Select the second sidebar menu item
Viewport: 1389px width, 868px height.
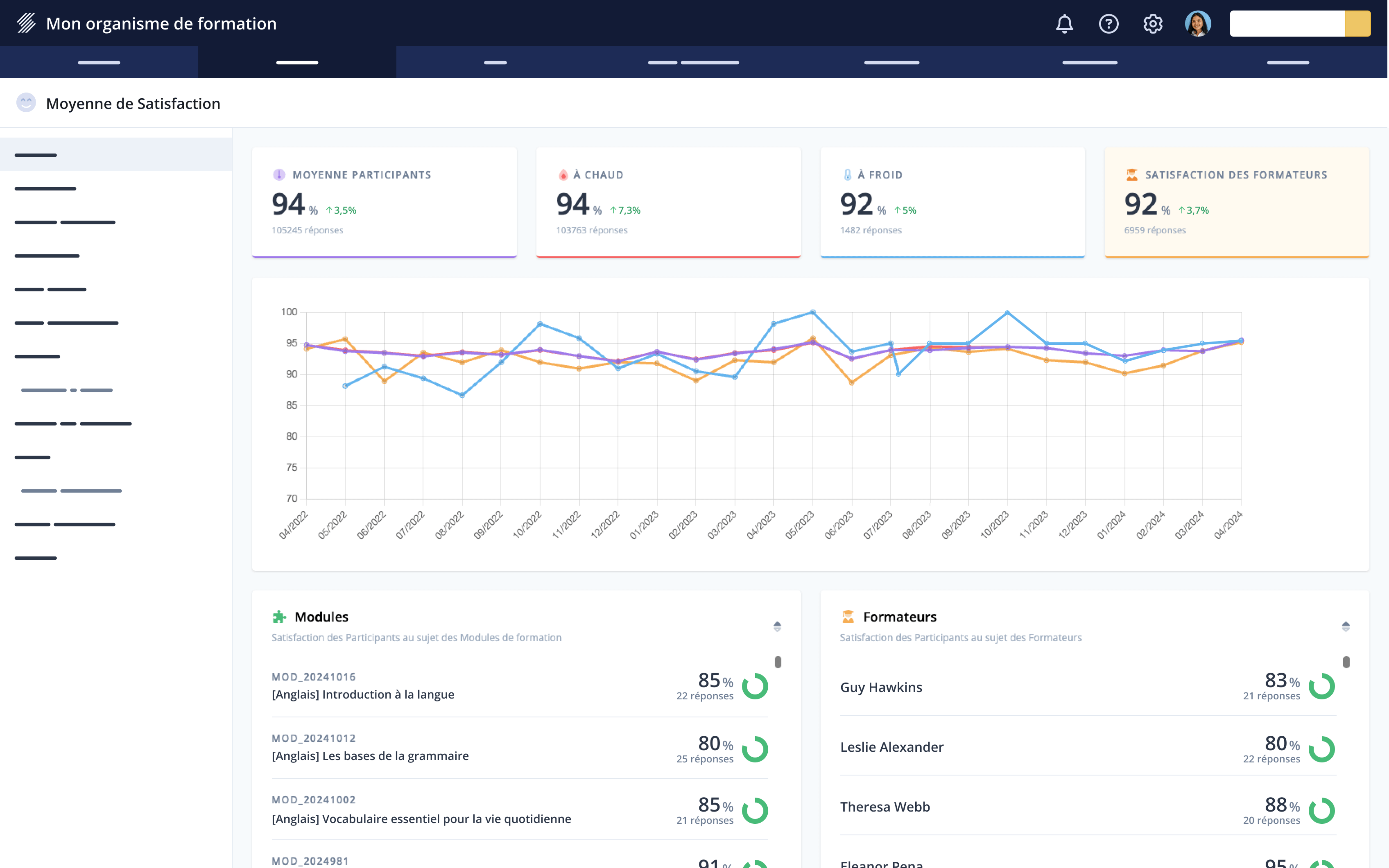tap(116, 188)
